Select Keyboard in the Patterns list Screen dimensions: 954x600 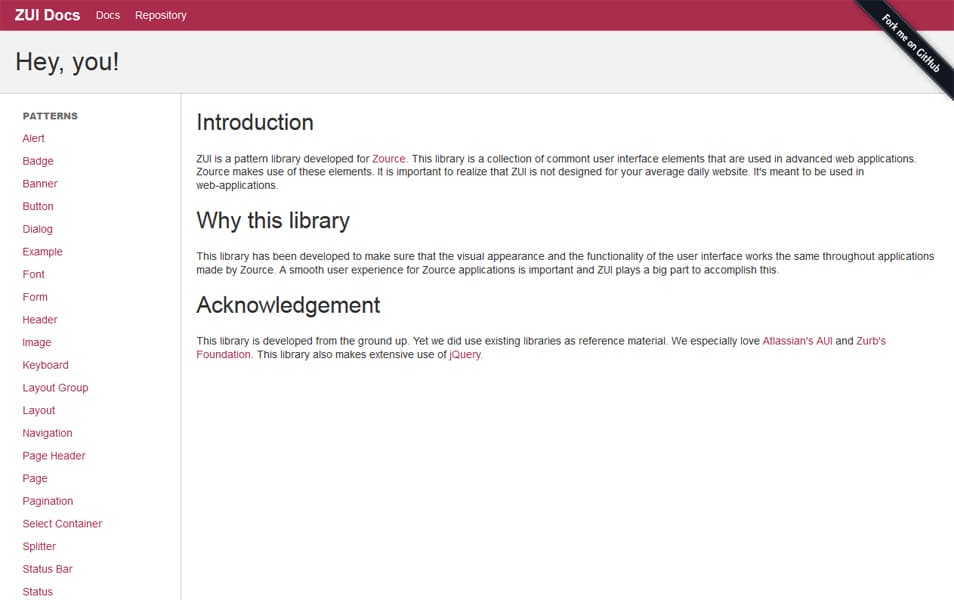45,365
